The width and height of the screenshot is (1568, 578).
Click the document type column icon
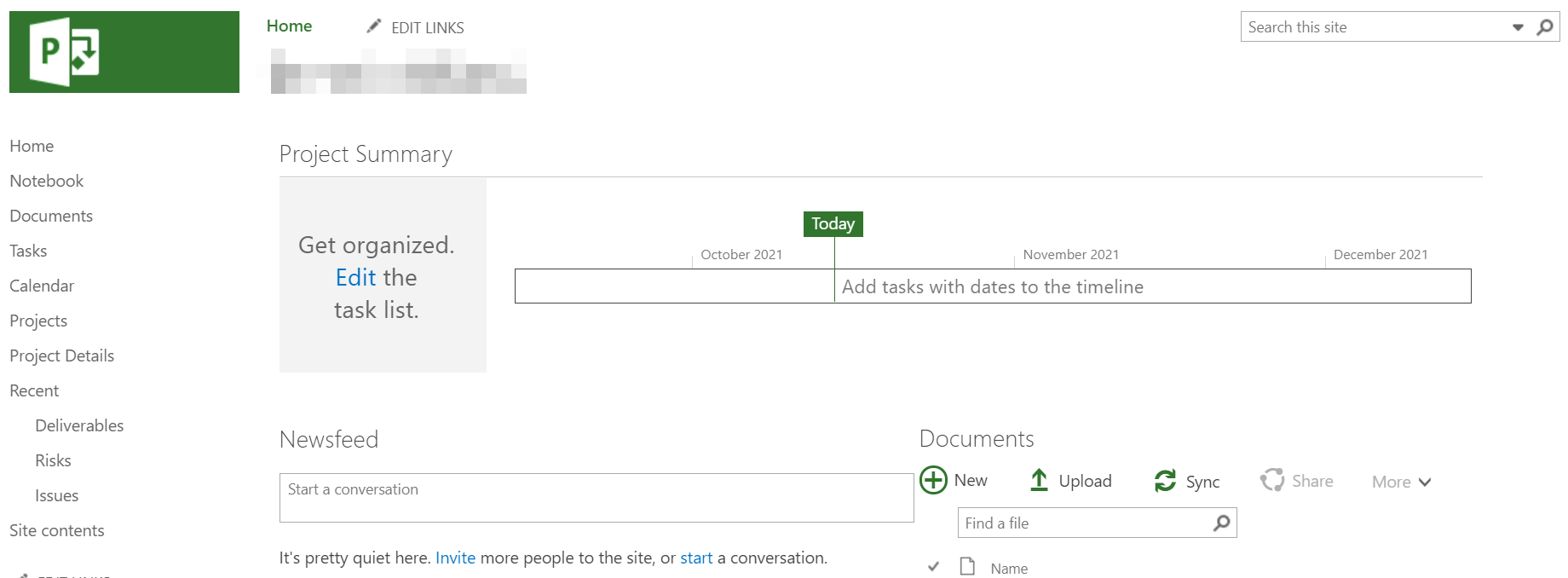click(967, 566)
